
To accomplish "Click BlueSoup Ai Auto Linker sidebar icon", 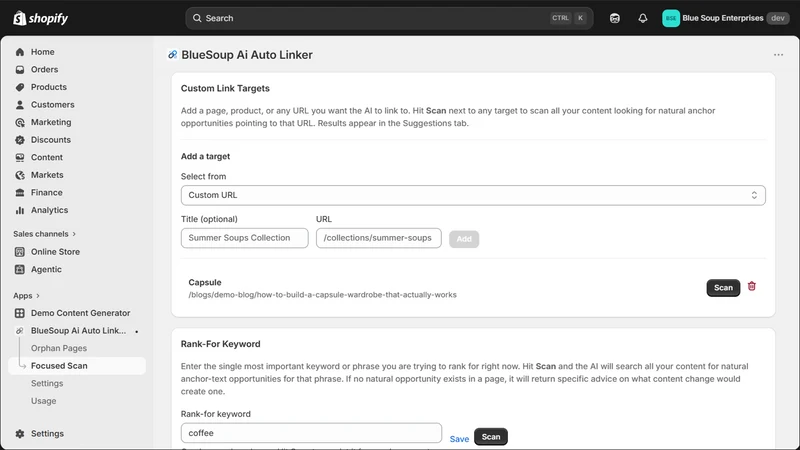I will click(x=20, y=331).
